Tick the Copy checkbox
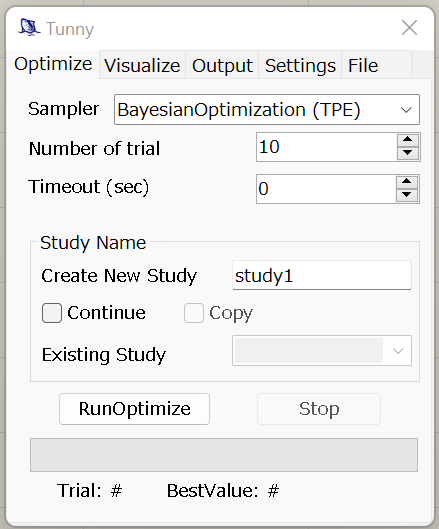 coord(194,313)
